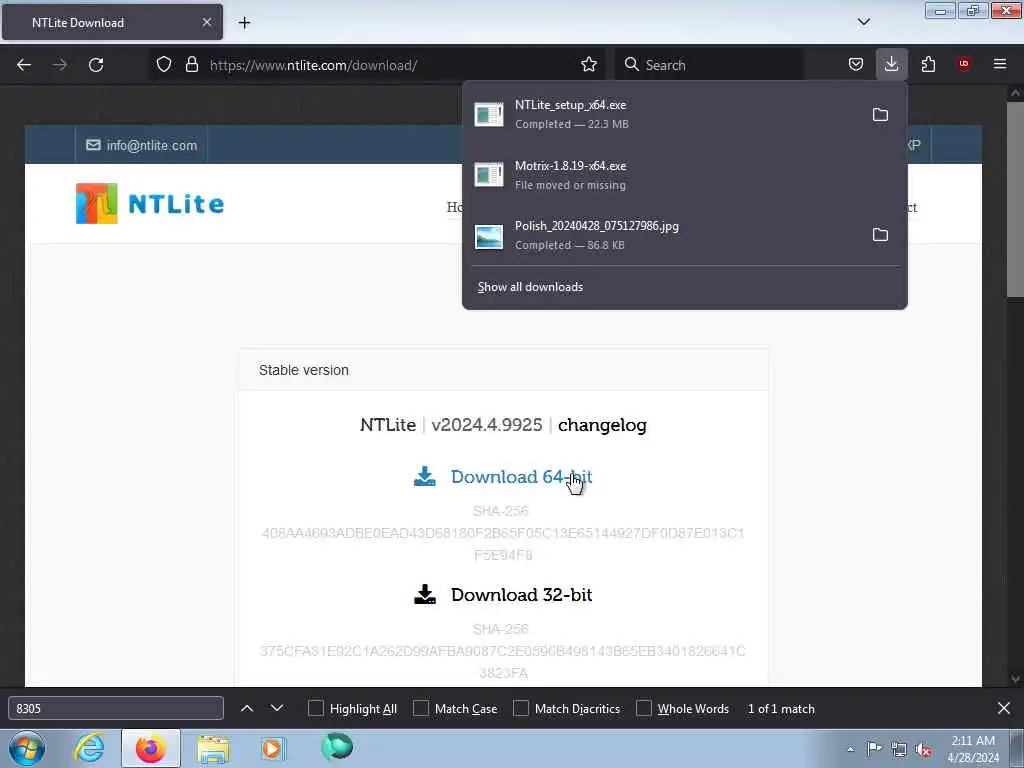
Task: Click Show all downloads
Action: 530,287
